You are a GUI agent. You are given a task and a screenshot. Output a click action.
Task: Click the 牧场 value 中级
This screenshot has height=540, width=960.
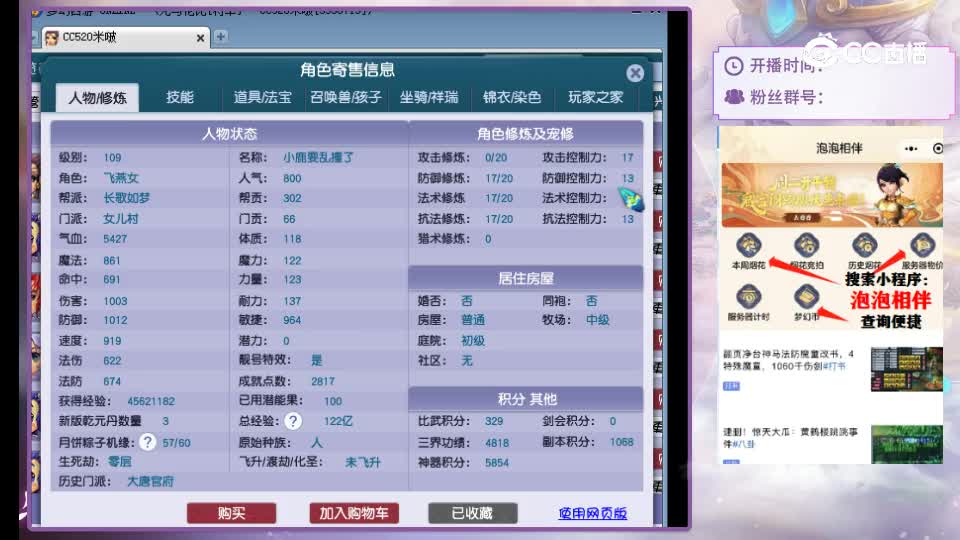[598, 320]
